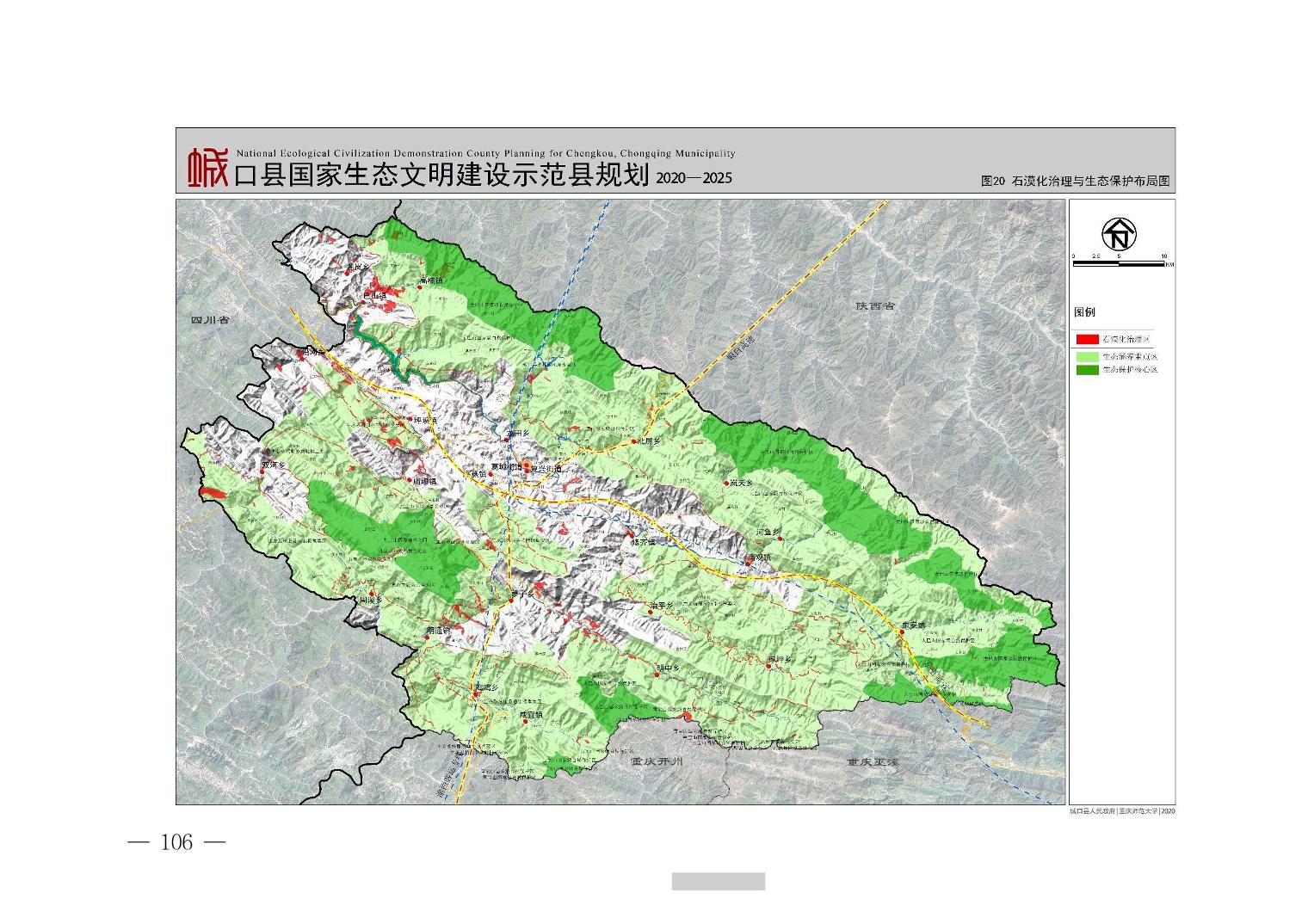The width and height of the screenshot is (1308, 924).
Task: Click the 北屏乡 township label
Action: click(648, 441)
